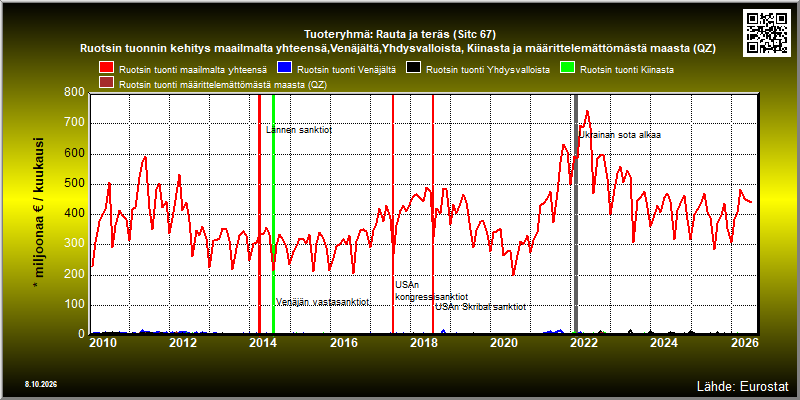Viewport: 800px width, 400px height.
Task: Click x-axis year 2014
Action: [x=263, y=343]
